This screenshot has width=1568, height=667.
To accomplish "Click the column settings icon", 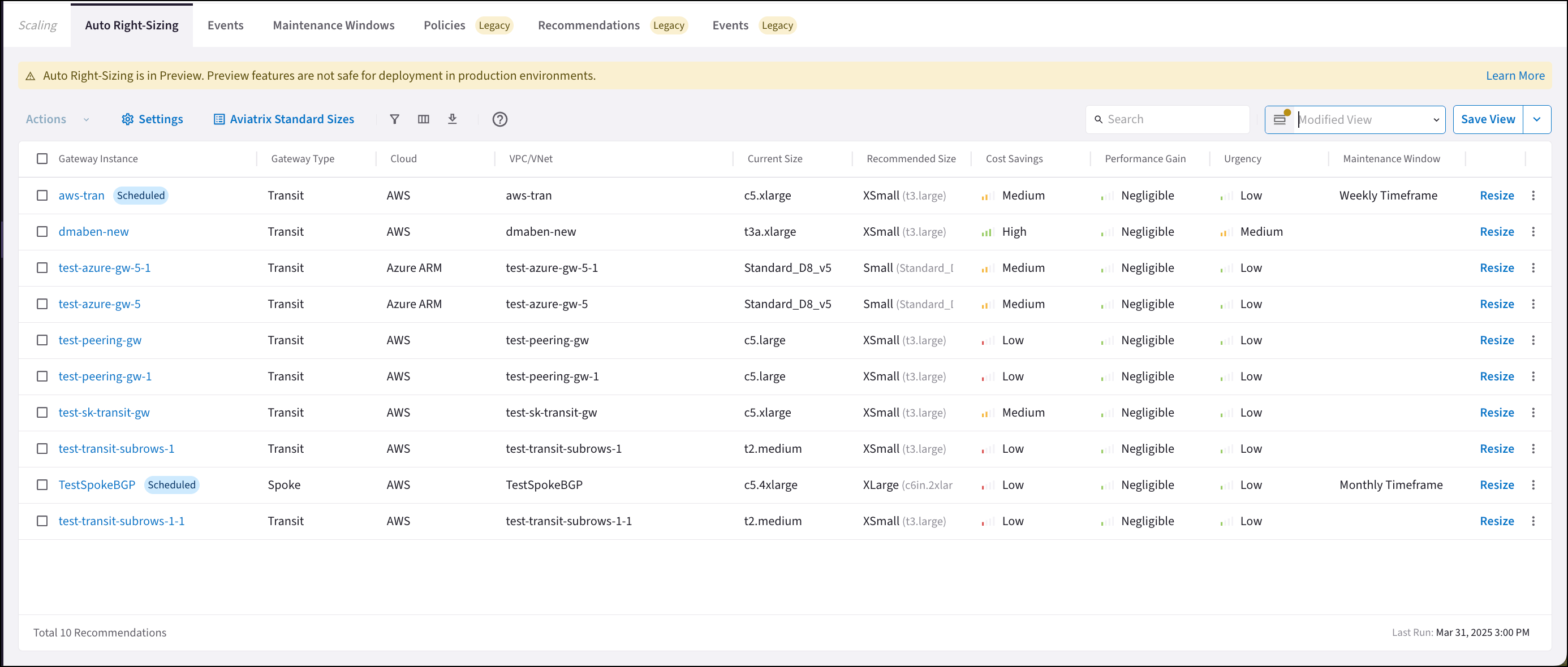I will pos(424,119).
